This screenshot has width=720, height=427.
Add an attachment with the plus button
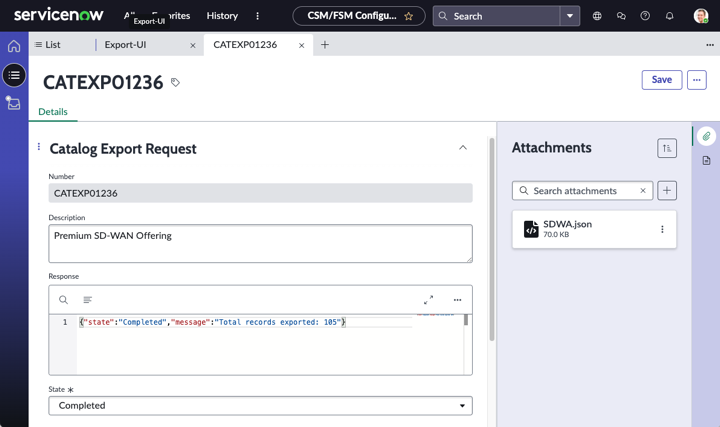click(x=667, y=191)
